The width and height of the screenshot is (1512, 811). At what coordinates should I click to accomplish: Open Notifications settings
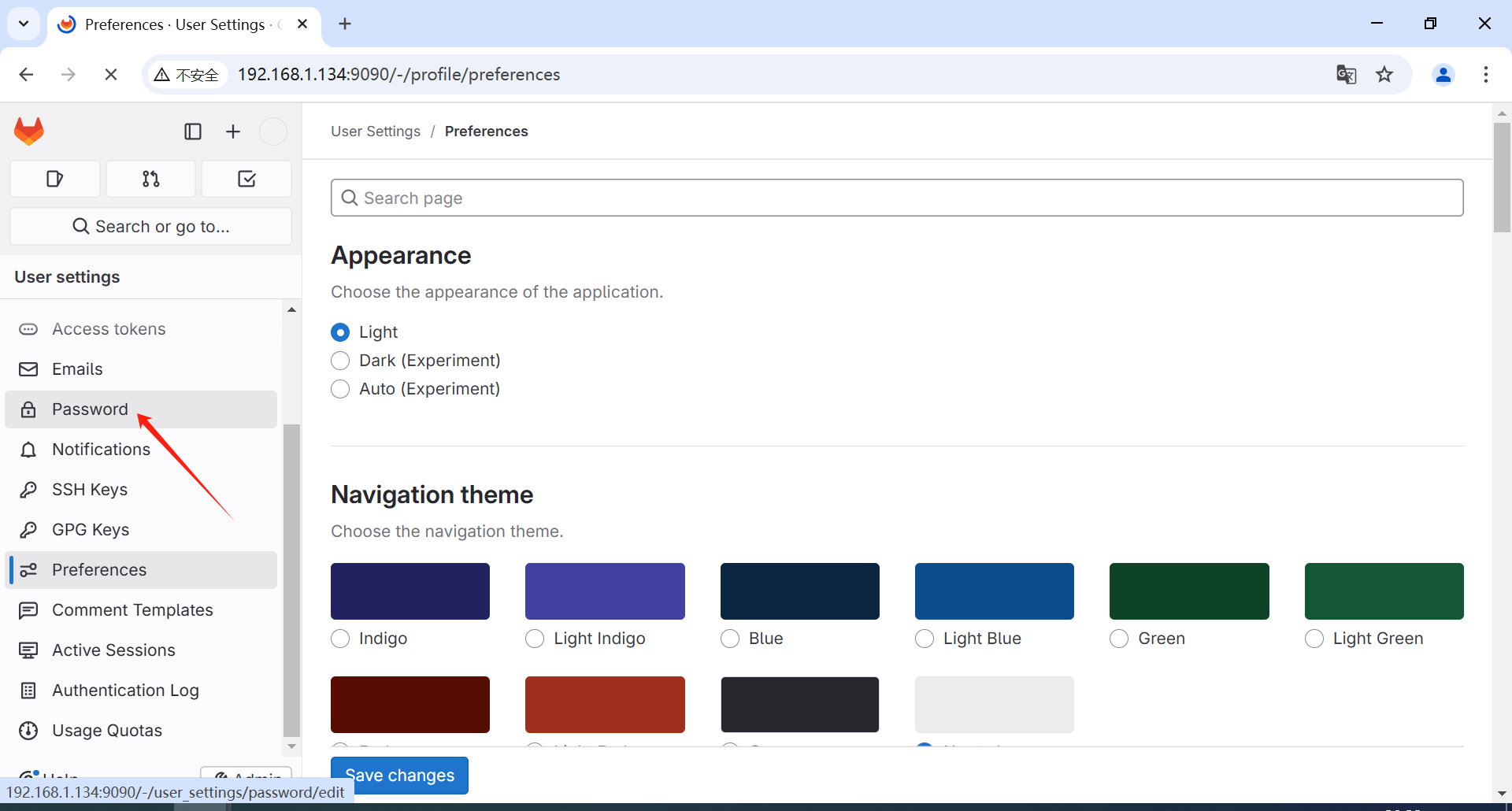click(142, 450)
